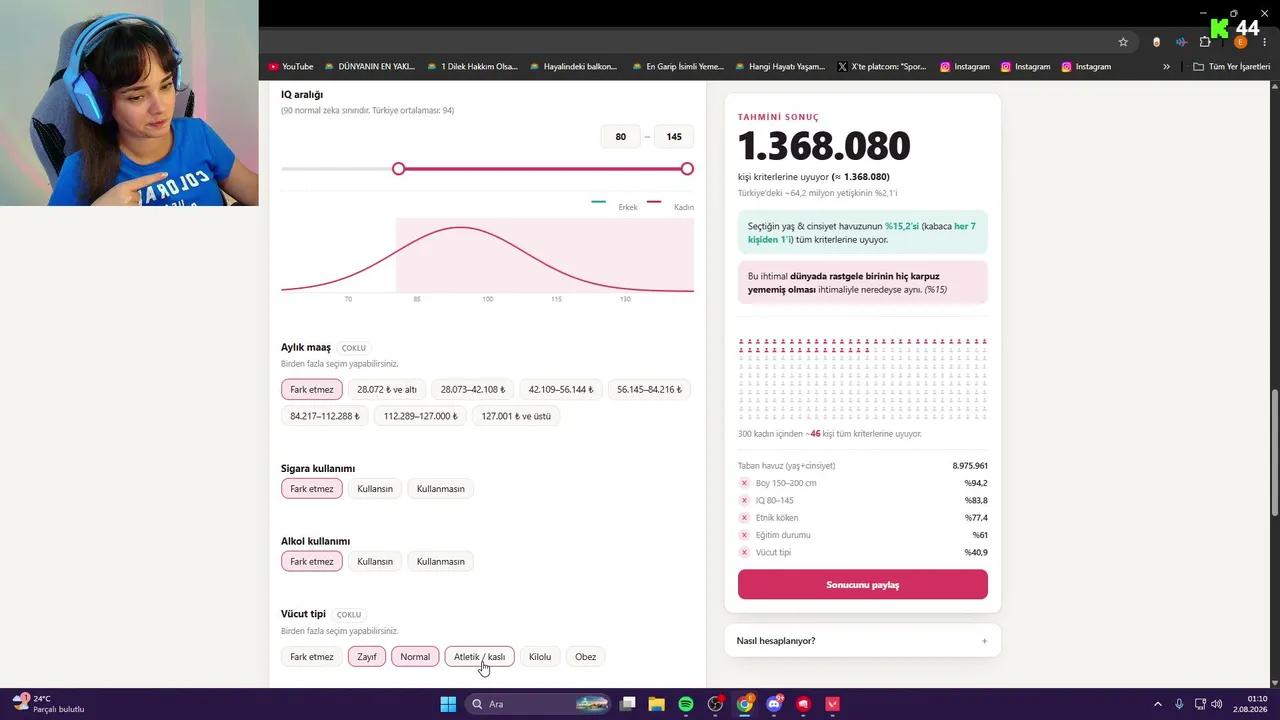The height and width of the screenshot is (720, 1280).
Task: Deselect Zayıf body type
Action: pos(367,657)
